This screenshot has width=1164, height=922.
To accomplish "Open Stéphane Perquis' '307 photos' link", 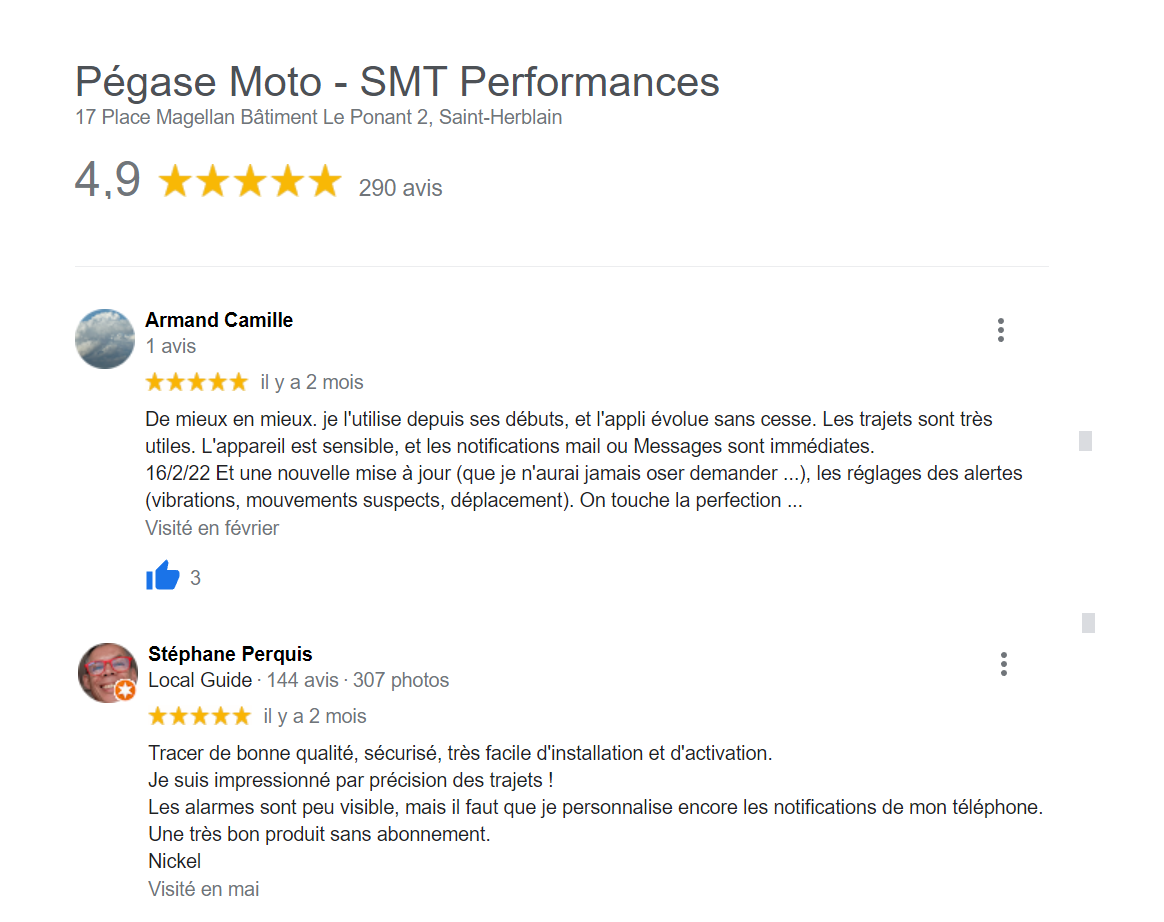I will point(401,680).
